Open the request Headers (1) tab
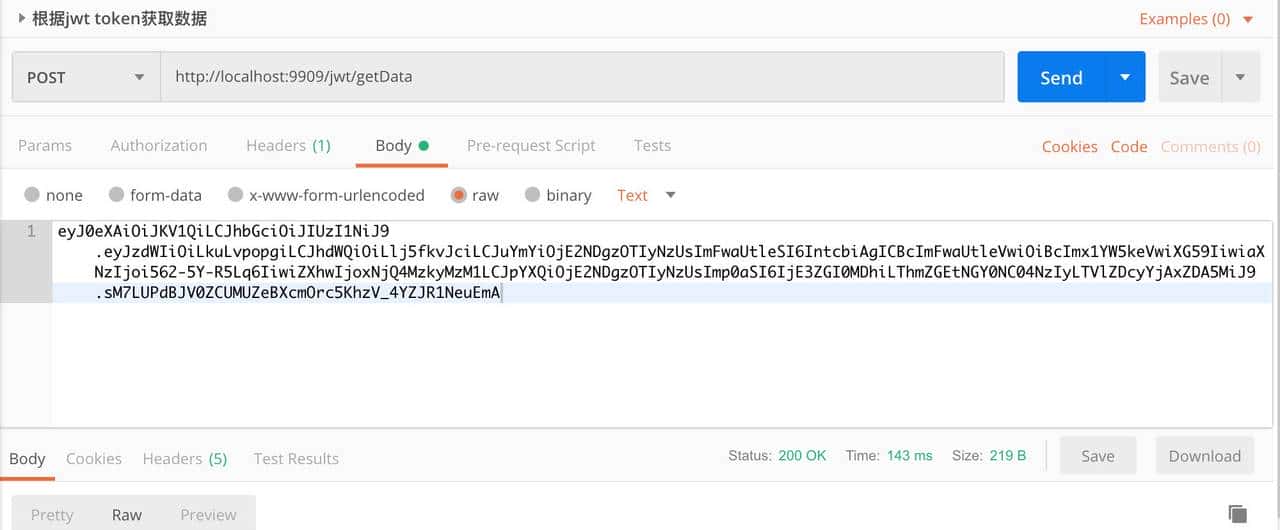This screenshot has height=530, width=1280. pyautogui.click(x=288, y=146)
